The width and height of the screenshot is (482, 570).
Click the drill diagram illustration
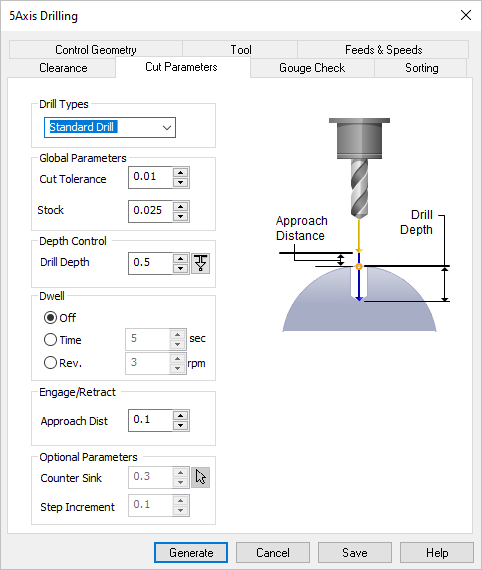pos(363,225)
